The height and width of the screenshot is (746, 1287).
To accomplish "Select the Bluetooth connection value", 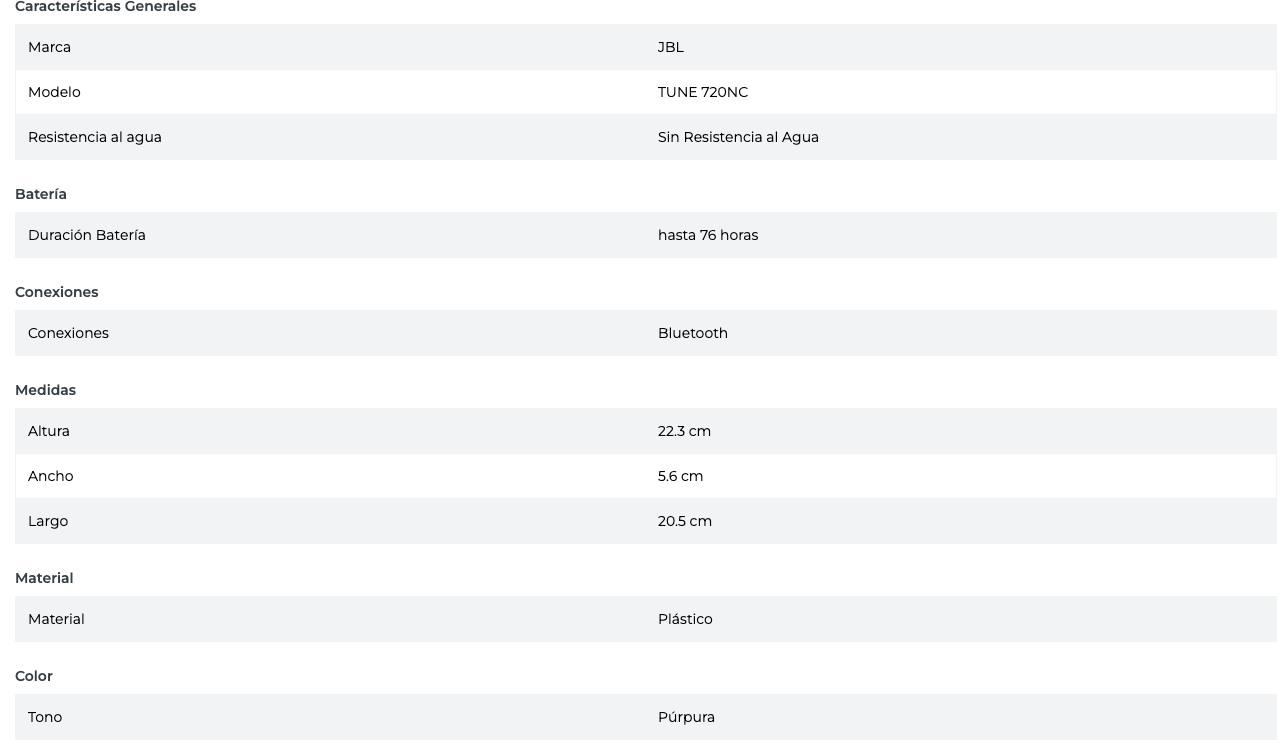I will coord(693,333).
